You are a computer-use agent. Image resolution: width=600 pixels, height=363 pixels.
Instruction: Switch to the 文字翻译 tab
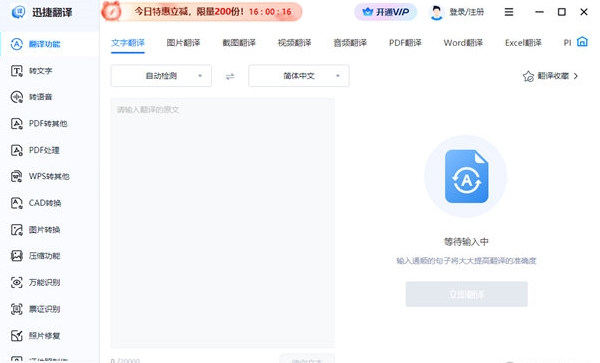tap(128, 43)
